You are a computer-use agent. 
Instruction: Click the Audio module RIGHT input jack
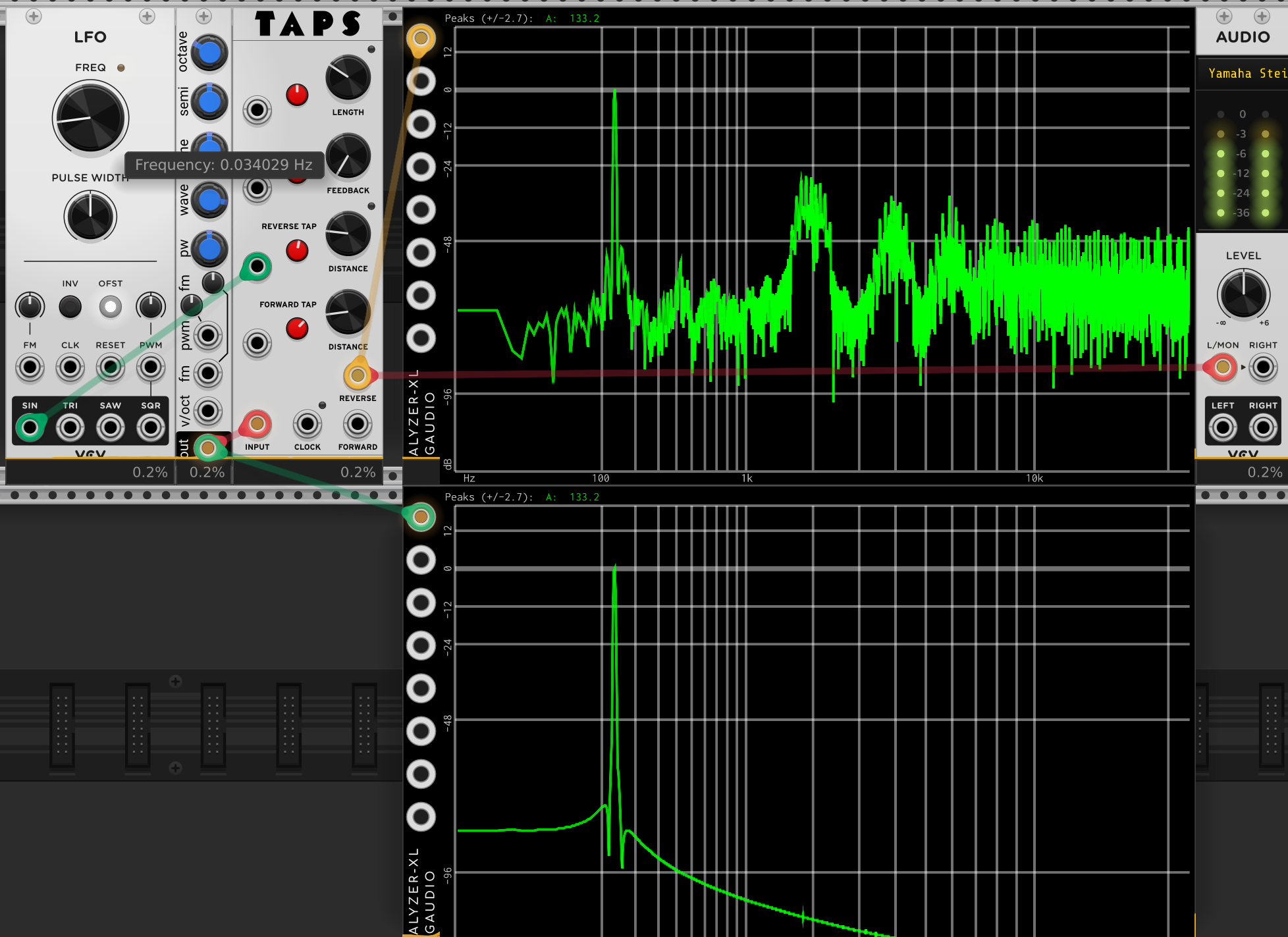(x=1263, y=367)
